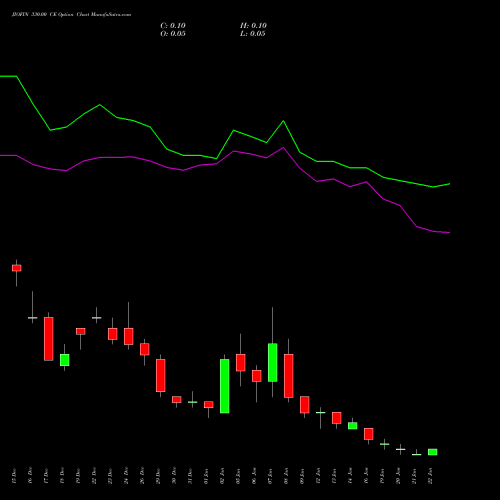Click the '22 Dec' date axis label
The image size is (500, 500).
pyautogui.click(x=94, y=476)
